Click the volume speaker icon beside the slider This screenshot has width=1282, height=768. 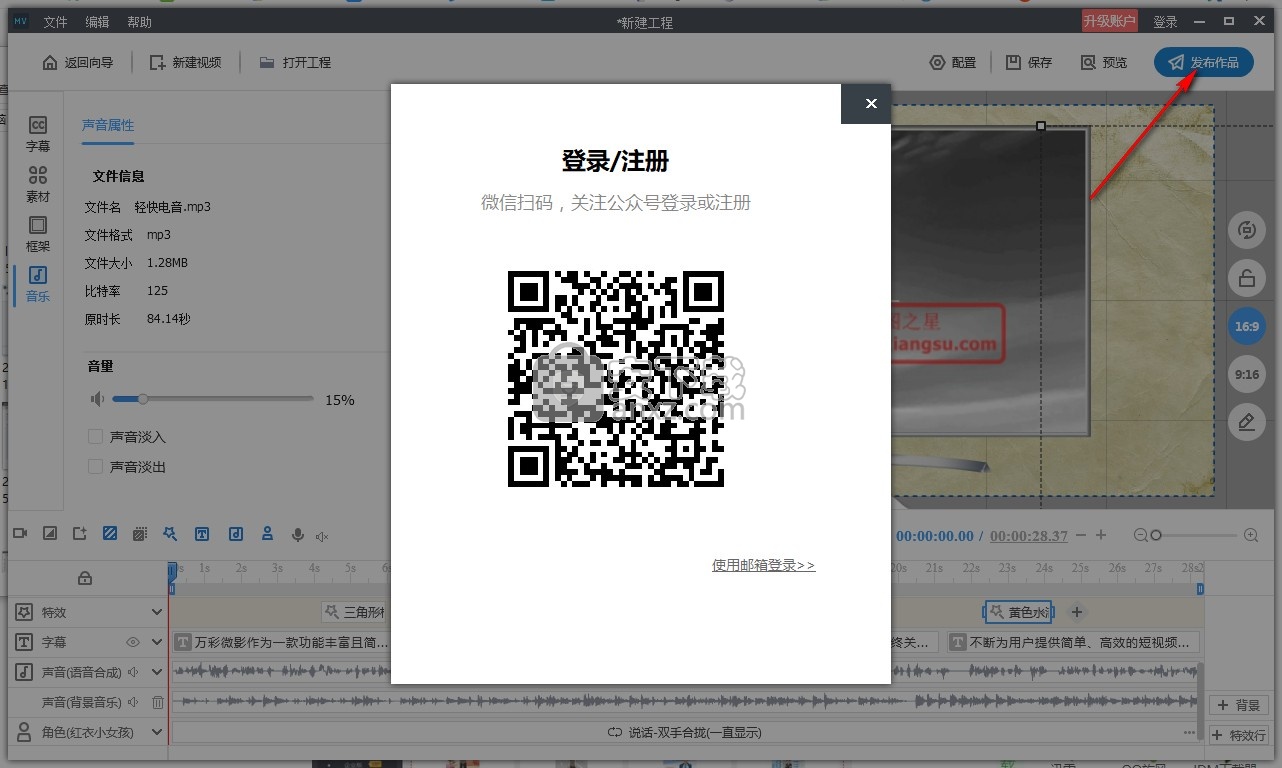pyautogui.click(x=97, y=399)
